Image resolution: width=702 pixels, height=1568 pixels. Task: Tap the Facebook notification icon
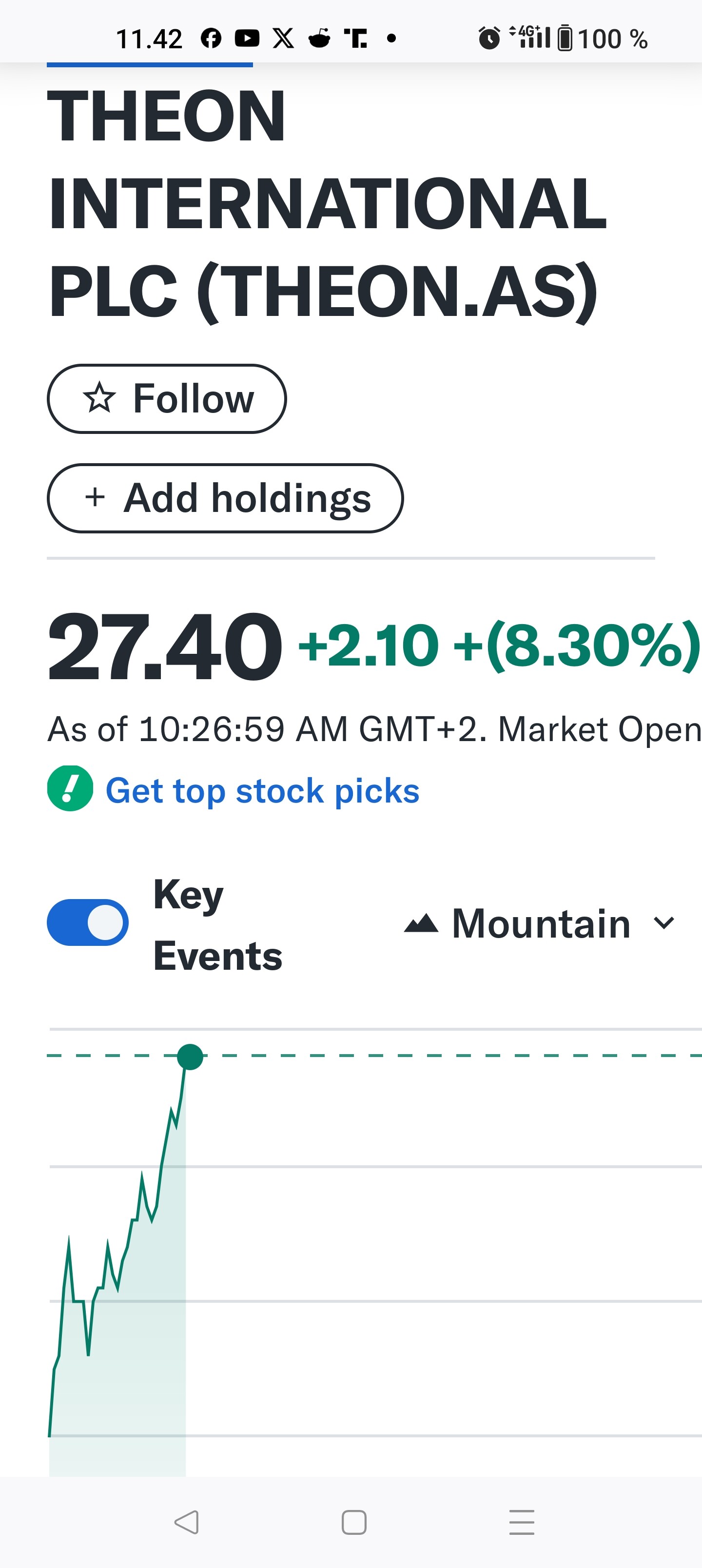(211, 39)
